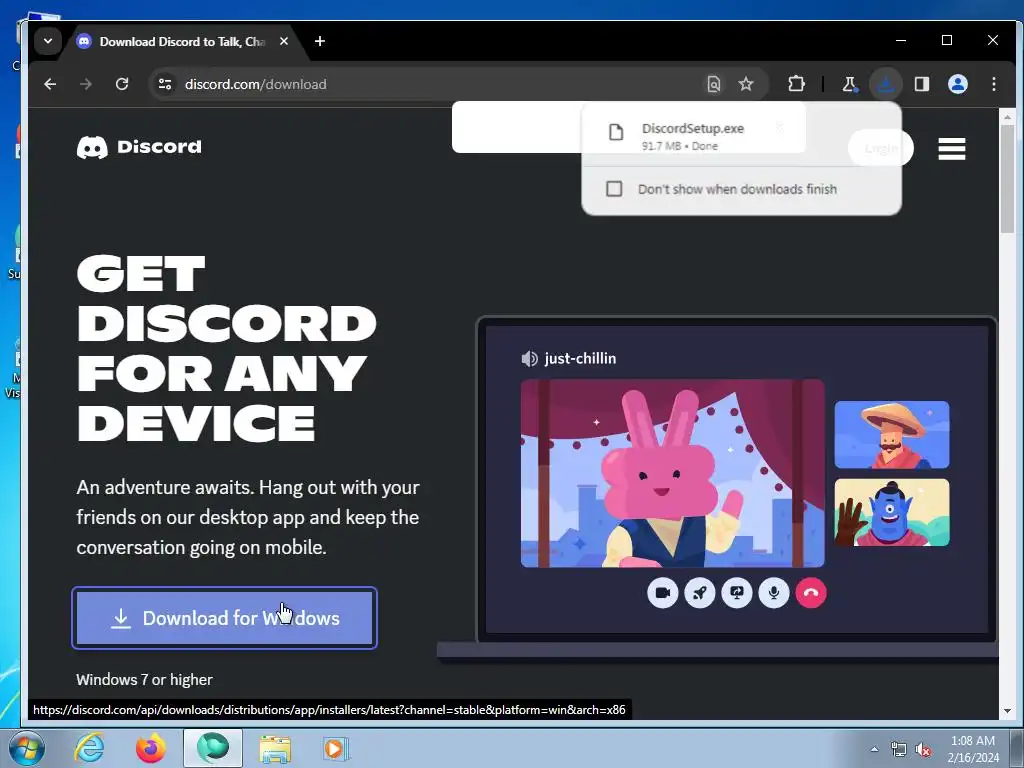Open File Explorer from the taskbar
The height and width of the screenshot is (768, 1024).
tap(275, 748)
